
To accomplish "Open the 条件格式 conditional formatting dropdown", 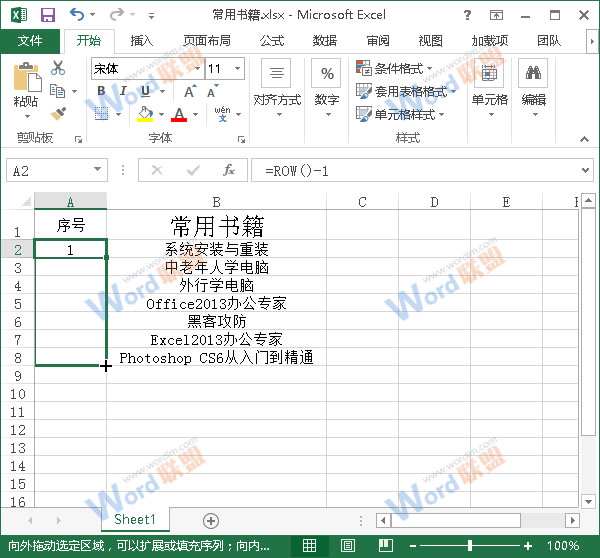I will (x=402, y=69).
